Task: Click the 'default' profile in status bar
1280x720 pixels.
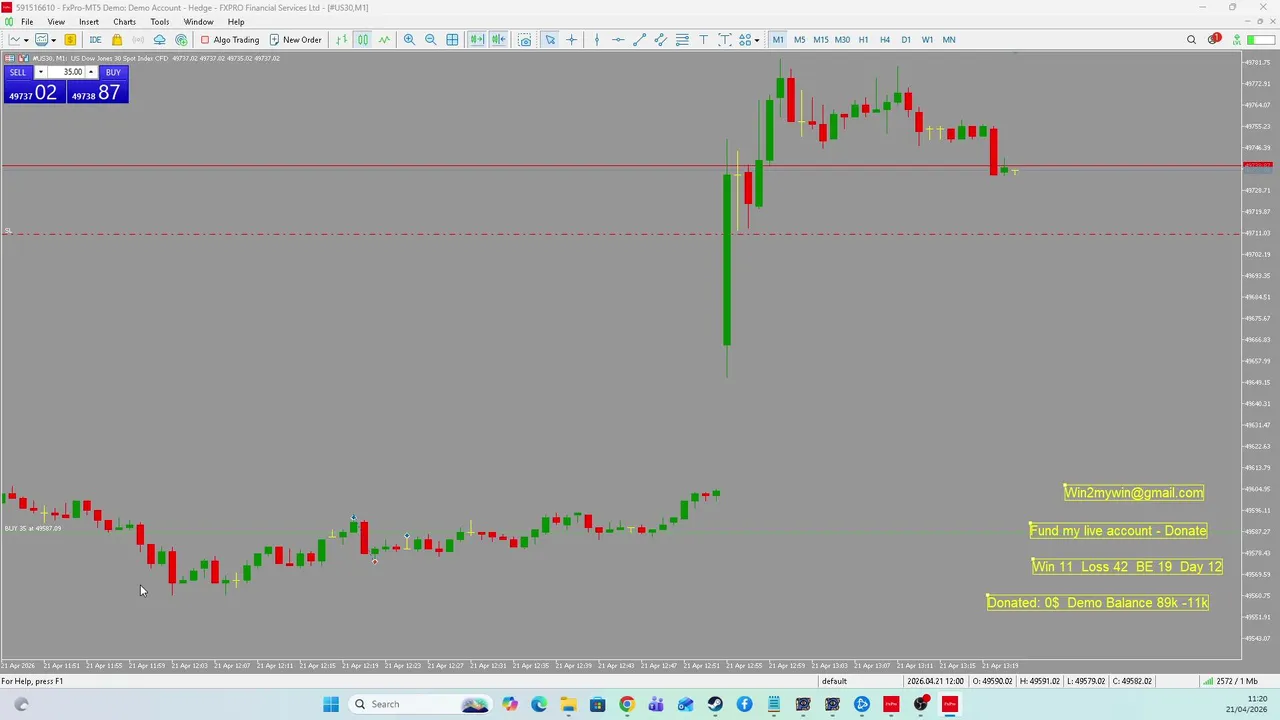Action: 834,681
